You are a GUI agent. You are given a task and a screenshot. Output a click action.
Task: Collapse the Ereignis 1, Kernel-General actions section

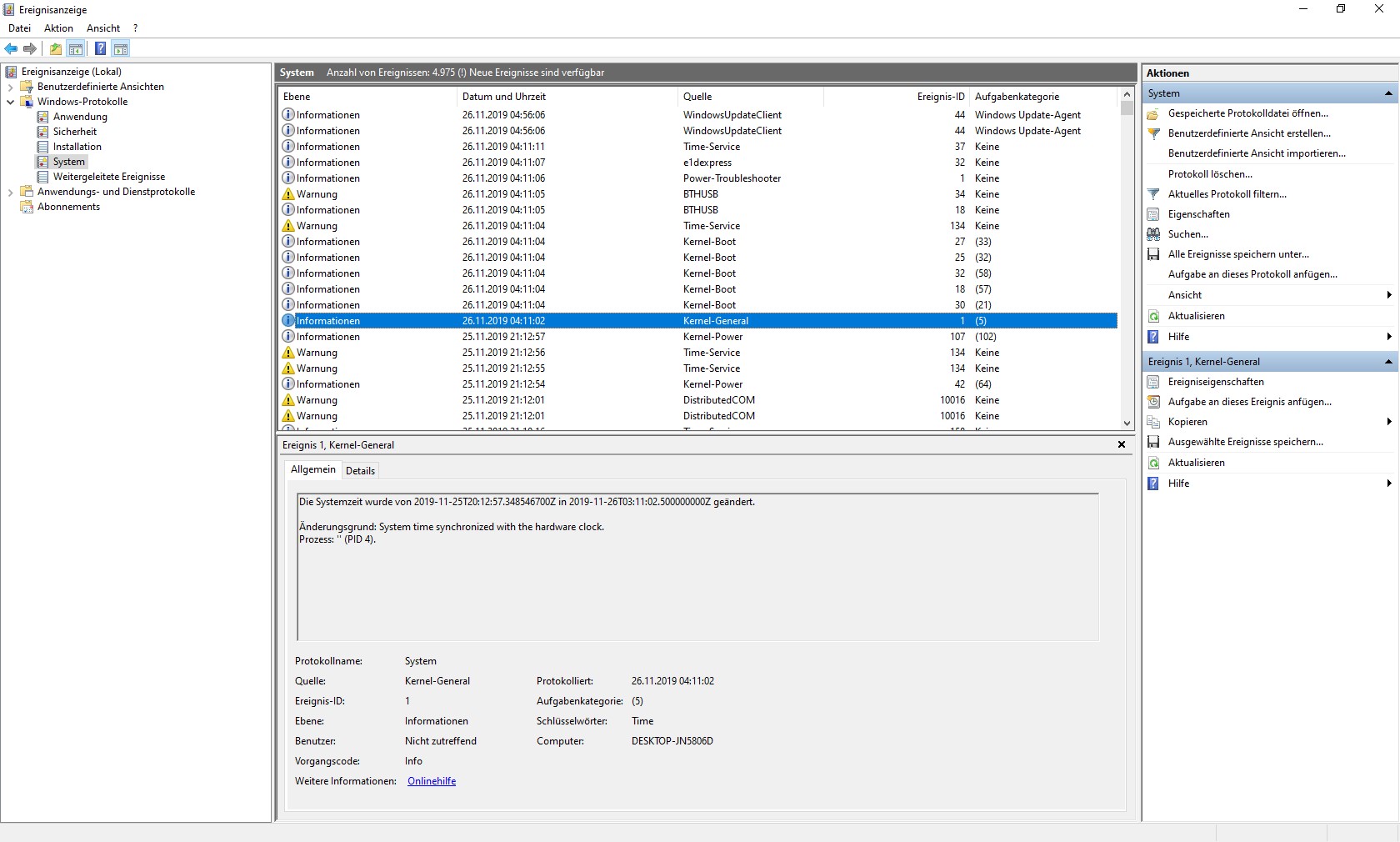pyautogui.click(x=1388, y=362)
